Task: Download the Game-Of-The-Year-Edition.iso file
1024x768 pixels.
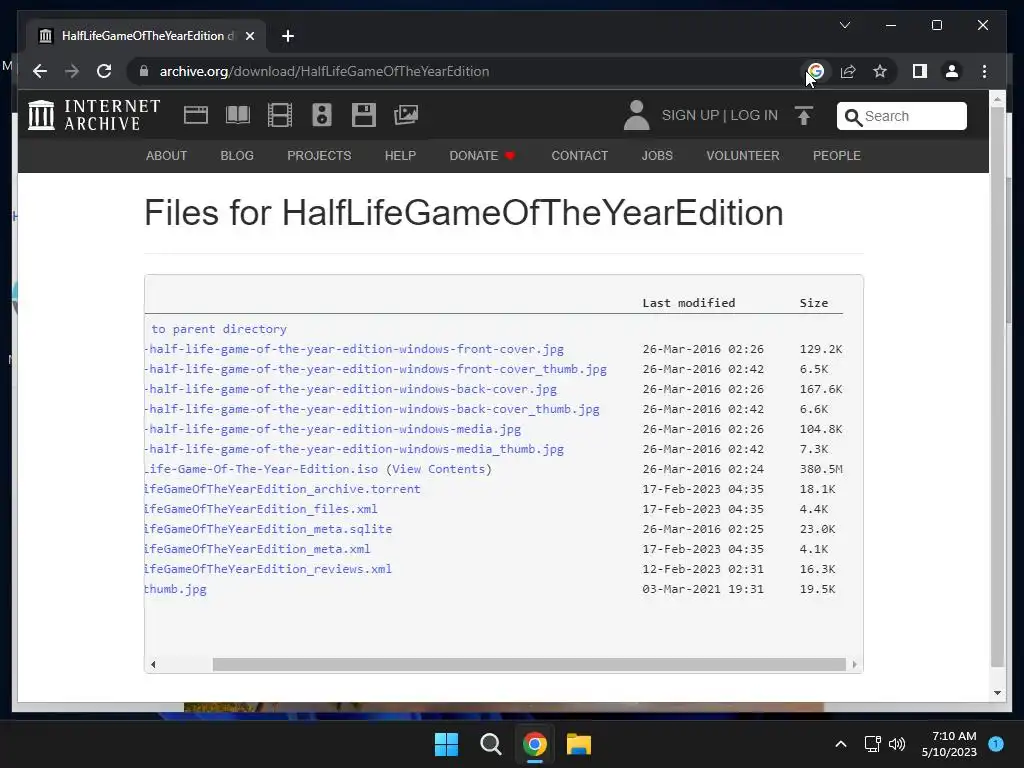Action: tap(261, 469)
